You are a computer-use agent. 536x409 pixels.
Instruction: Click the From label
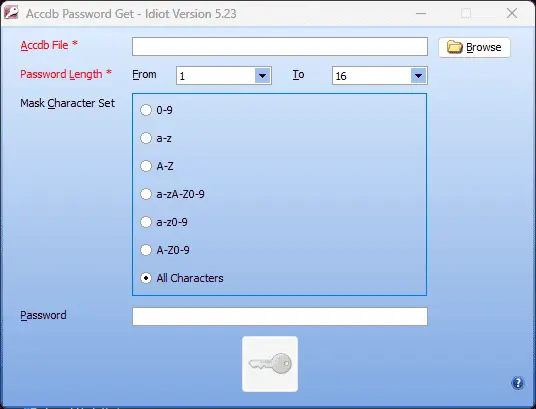pyautogui.click(x=144, y=75)
